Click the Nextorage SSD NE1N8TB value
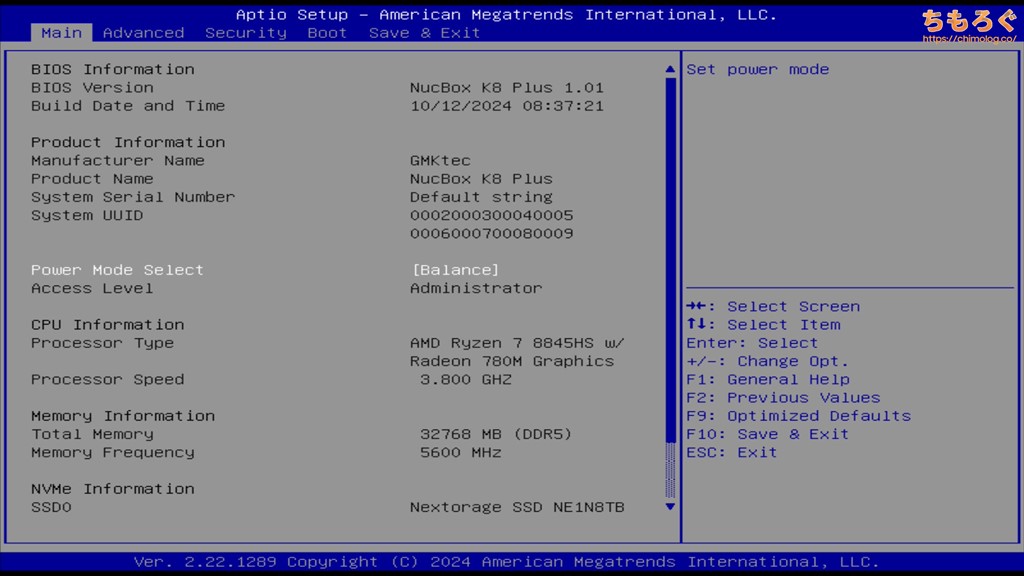 (517, 507)
